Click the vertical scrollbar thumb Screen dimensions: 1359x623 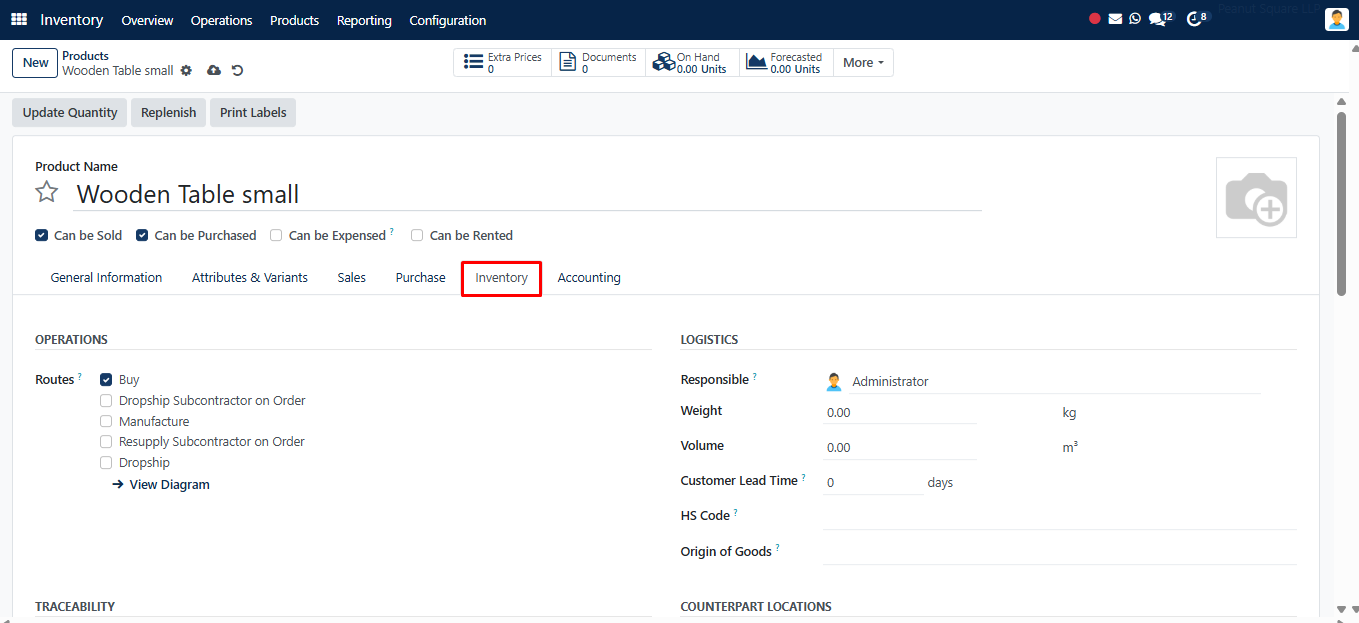pyautogui.click(x=1341, y=203)
